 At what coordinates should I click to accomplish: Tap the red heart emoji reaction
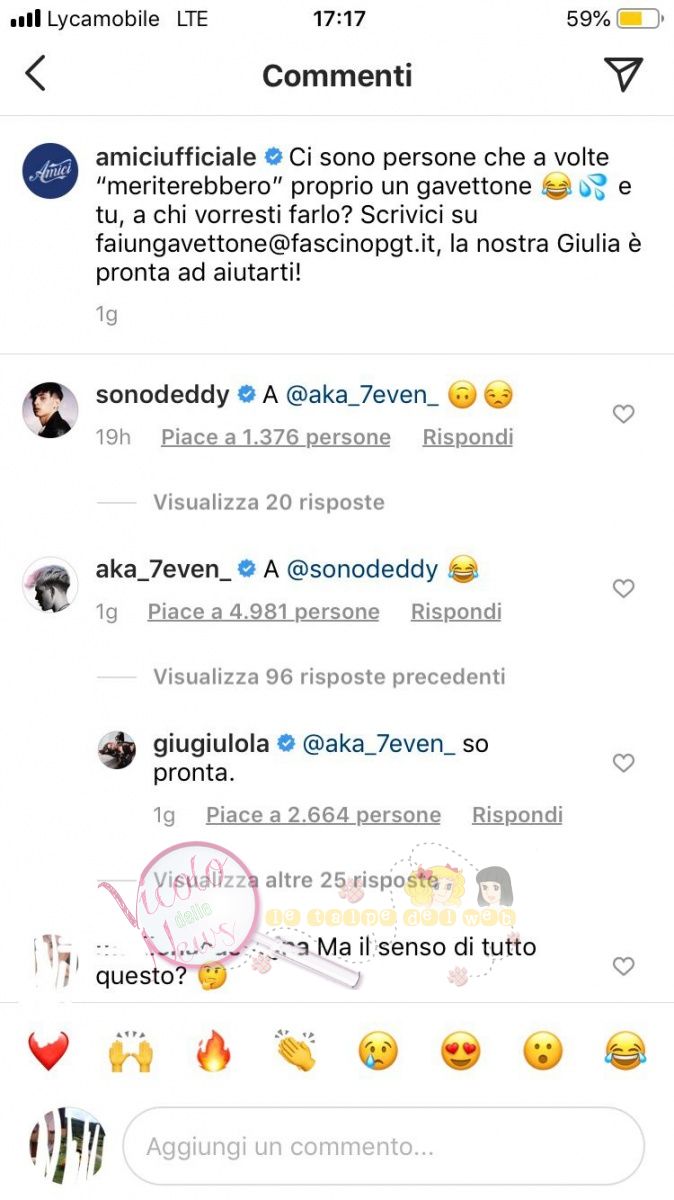pos(49,1051)
